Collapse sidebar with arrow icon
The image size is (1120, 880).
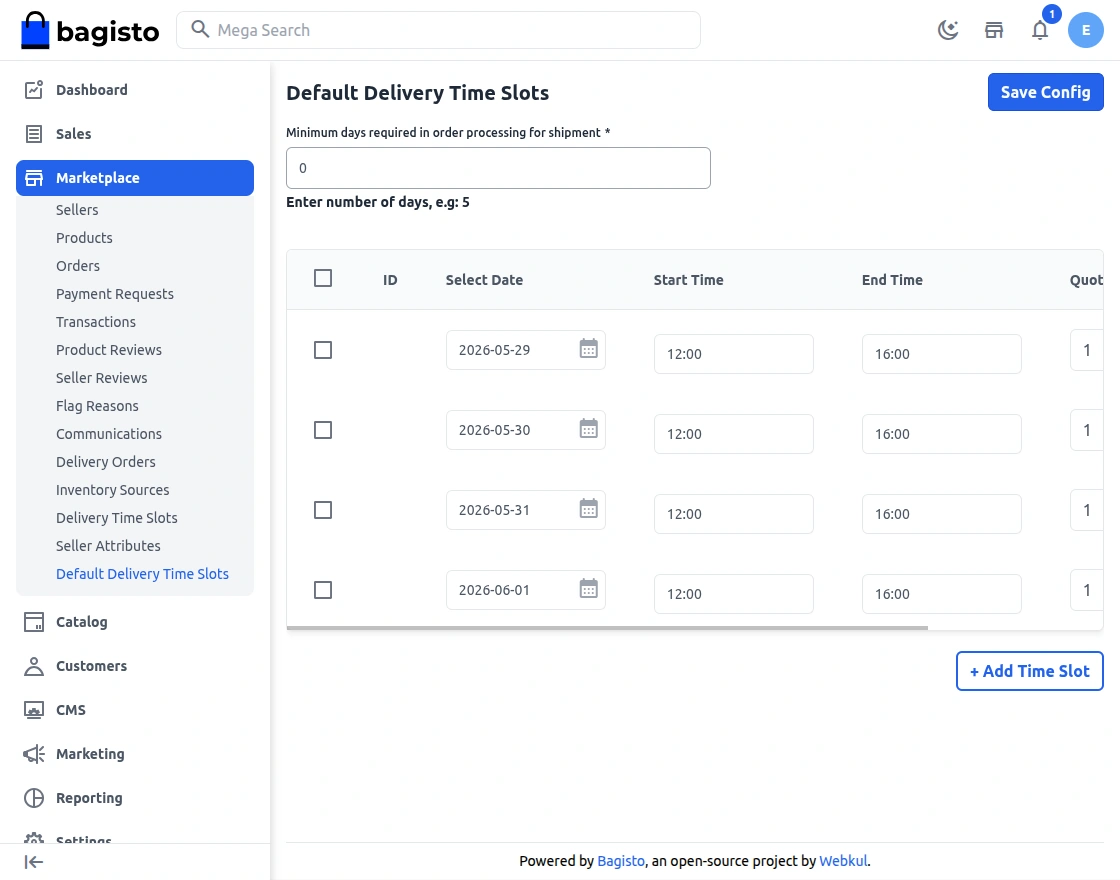(34, 862)
